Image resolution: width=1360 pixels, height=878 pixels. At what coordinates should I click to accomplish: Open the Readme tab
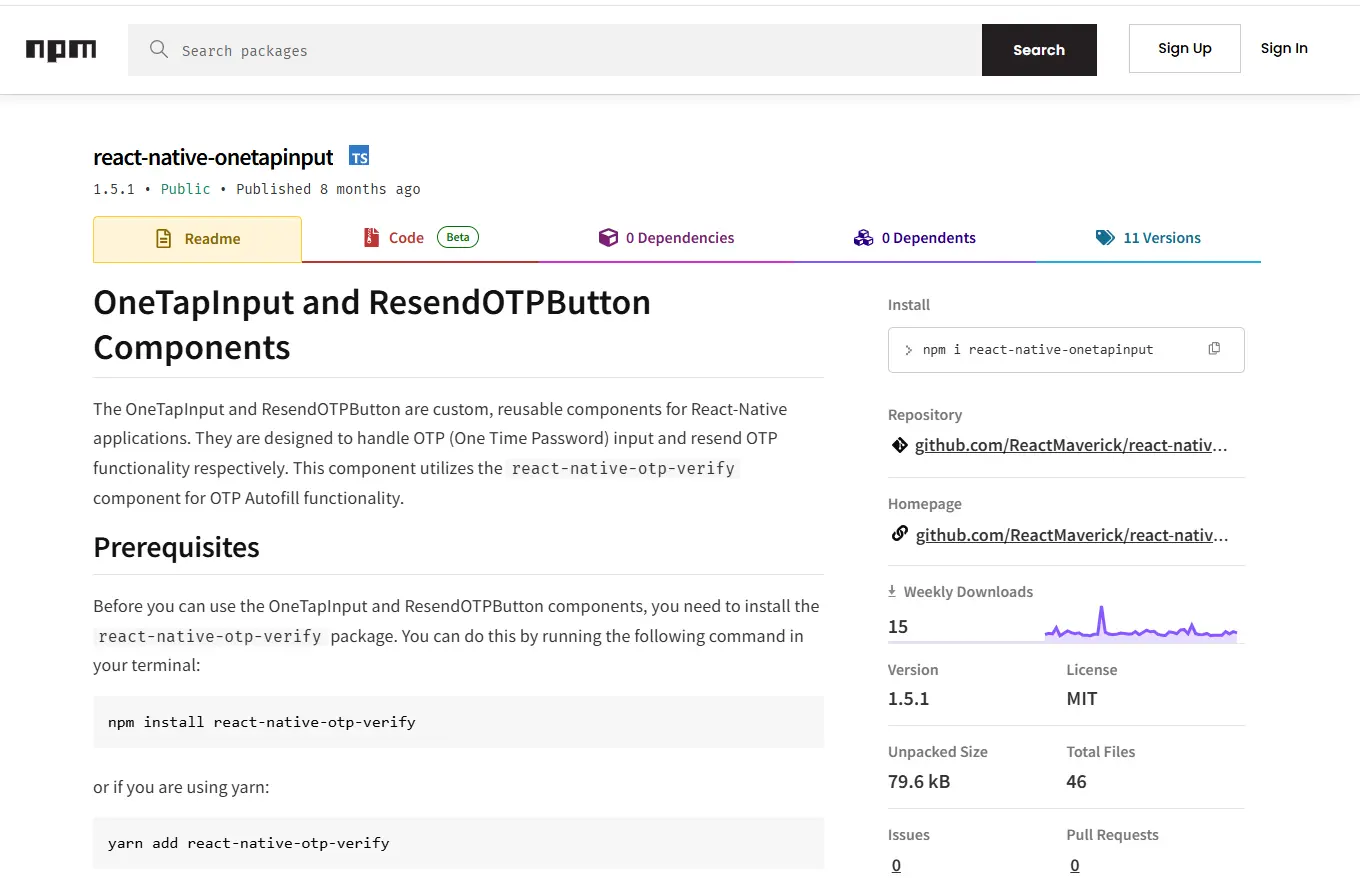[x=197, y=239]
